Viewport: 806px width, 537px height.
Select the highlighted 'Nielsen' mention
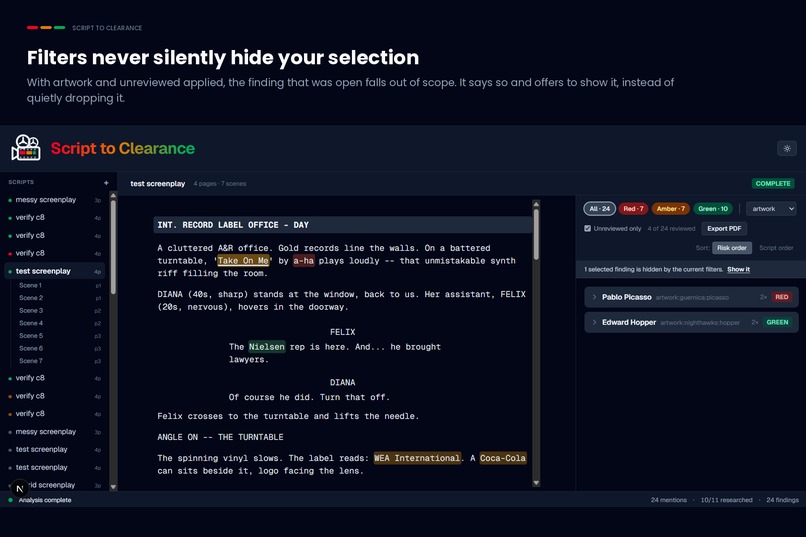267,347
